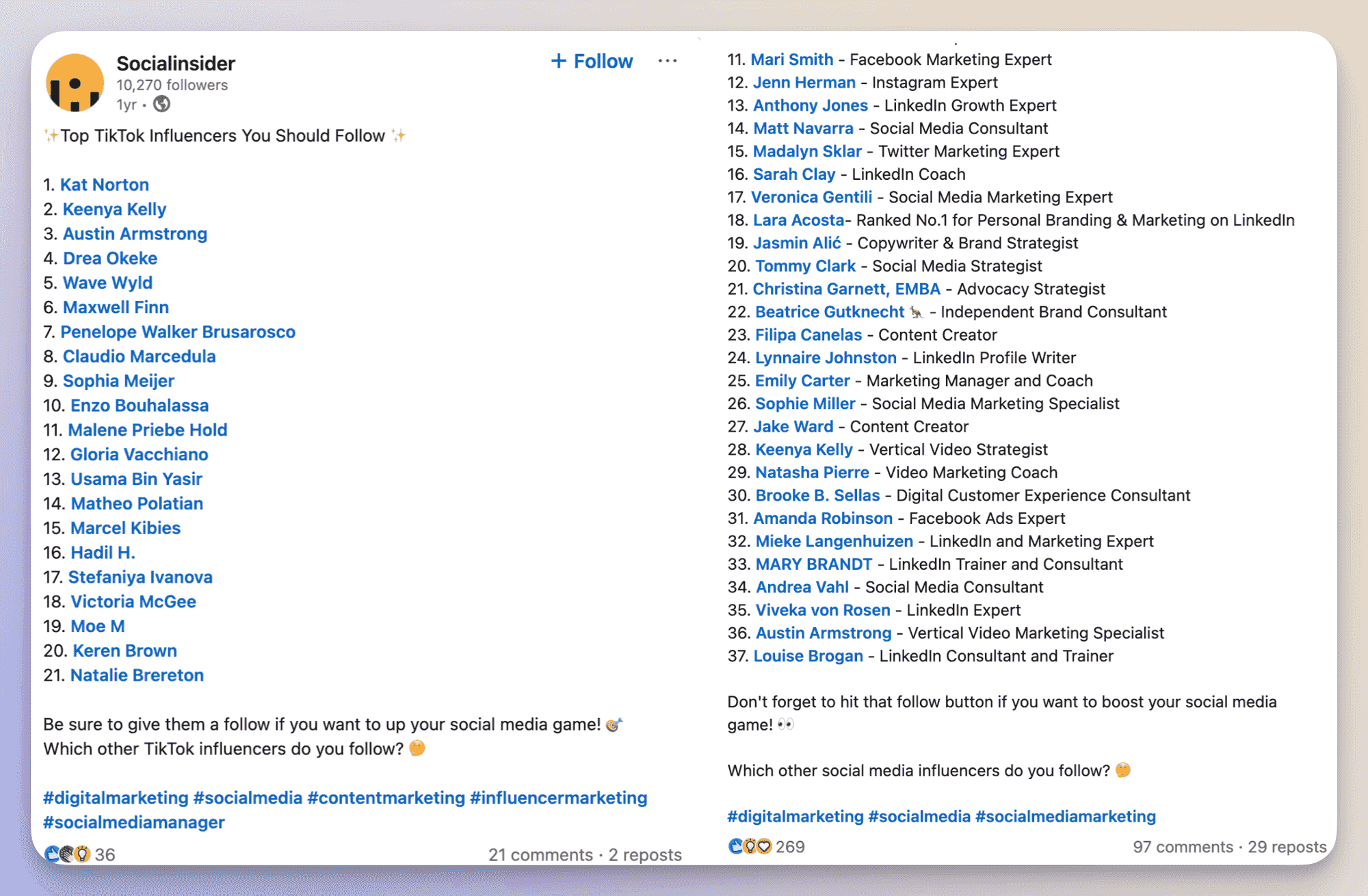The image size is (1368, 896).
Task: Click the #influencermarketing hashtag
Action: pos(559,798)
